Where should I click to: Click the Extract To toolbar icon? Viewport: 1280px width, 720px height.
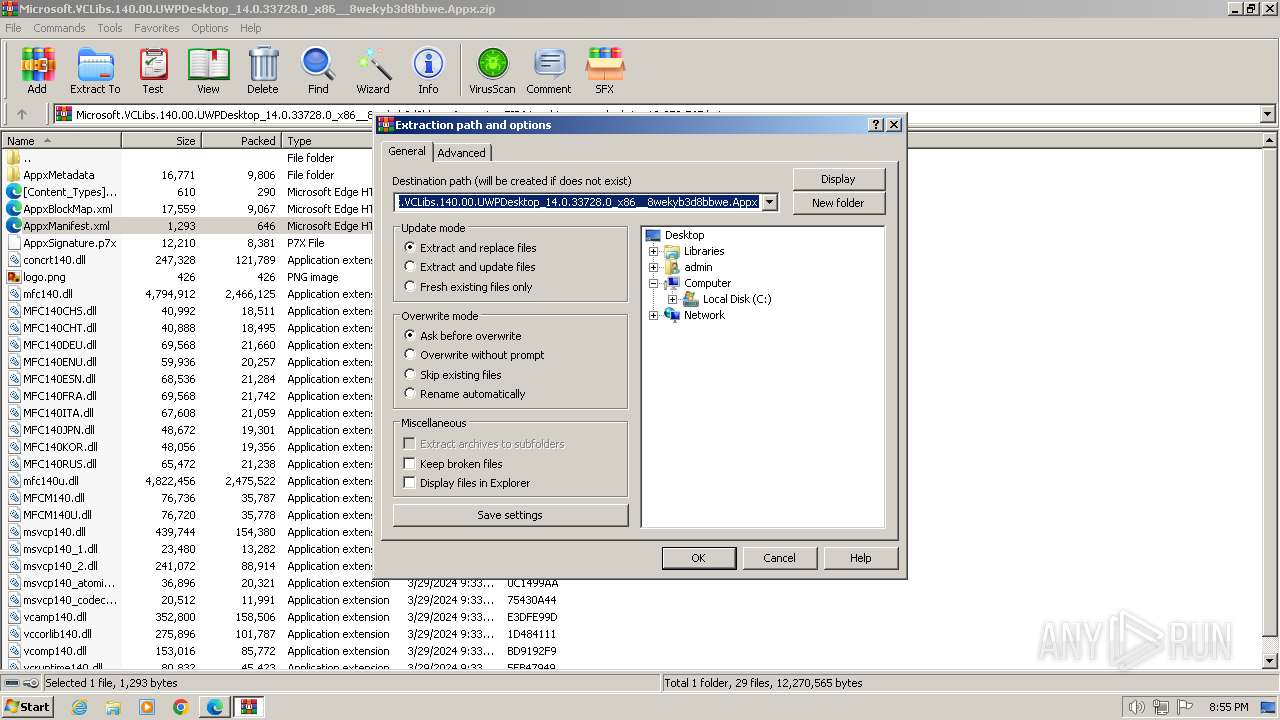95,71
